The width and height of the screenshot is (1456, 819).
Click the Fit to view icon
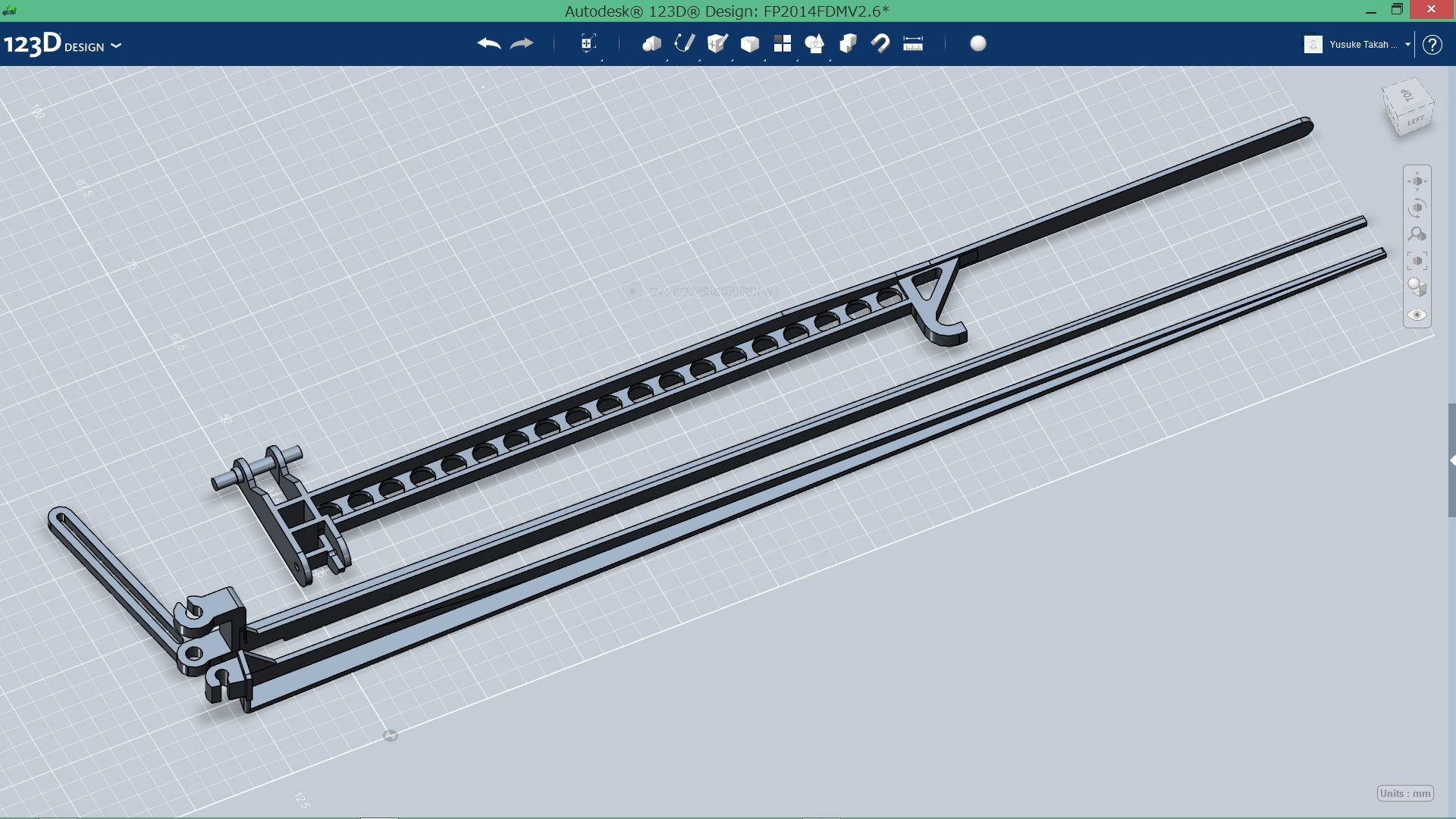pos(1417,259)
